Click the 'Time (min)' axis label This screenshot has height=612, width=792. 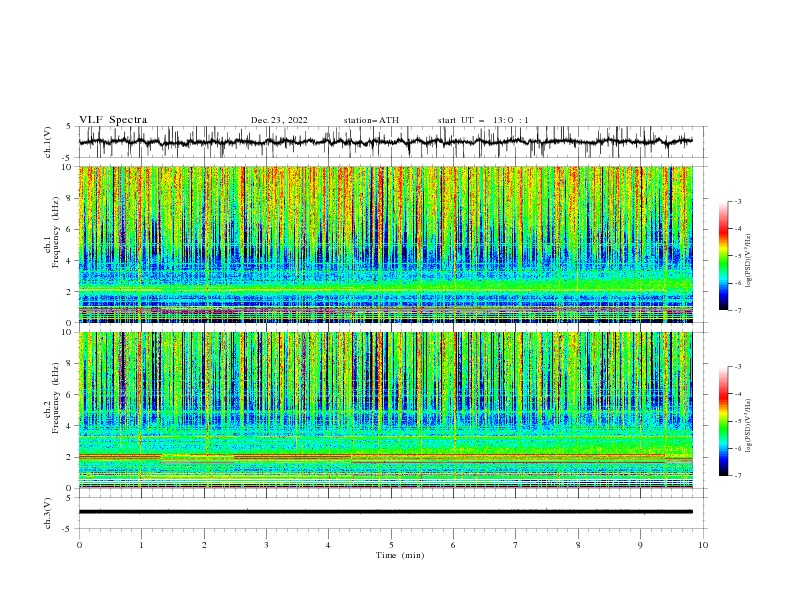click(400, 555)
